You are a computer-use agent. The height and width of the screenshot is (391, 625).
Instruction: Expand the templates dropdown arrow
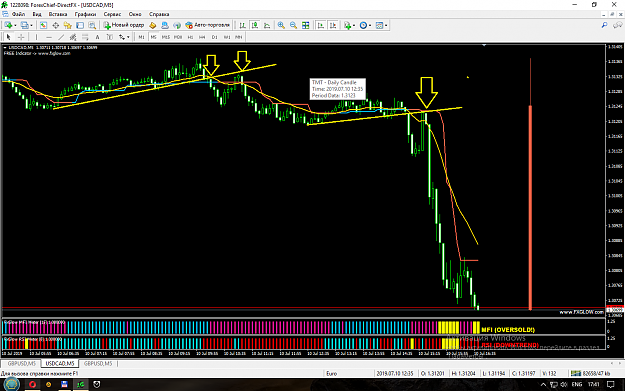386,26
